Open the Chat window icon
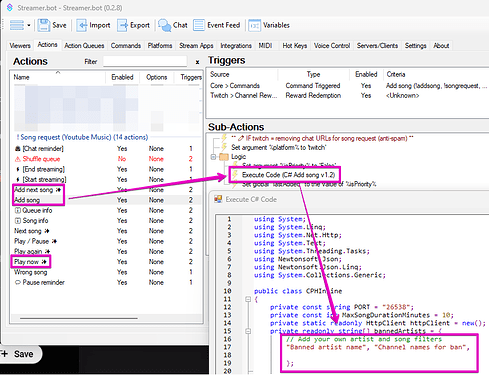The image size is (489, 375). point(164,25)
